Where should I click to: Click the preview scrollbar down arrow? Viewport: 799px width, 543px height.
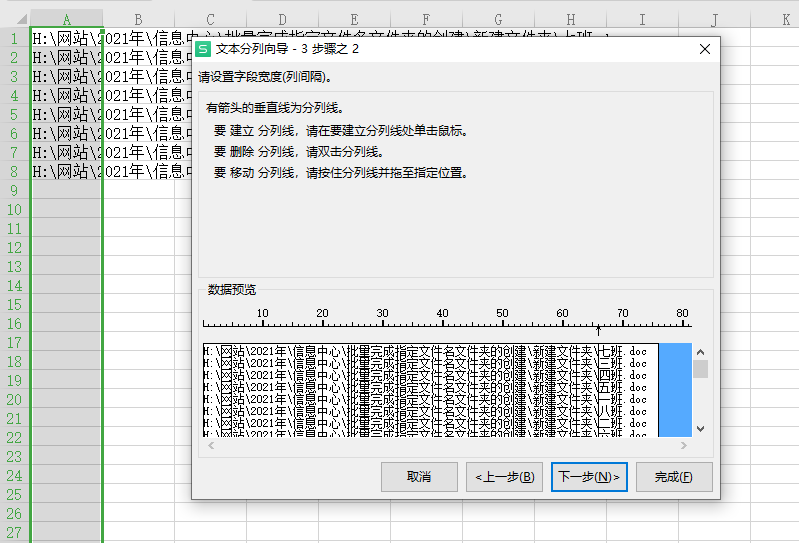(x=700, y=428)
